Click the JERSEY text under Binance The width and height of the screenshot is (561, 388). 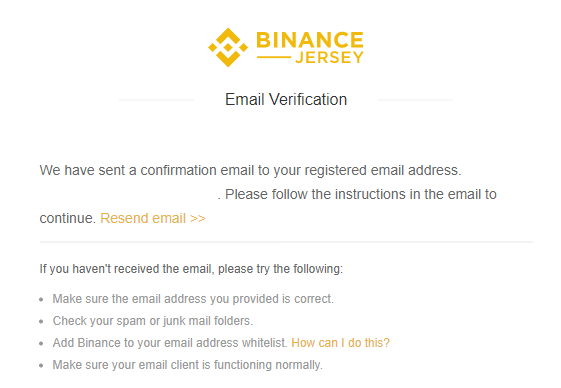coord(329,57)
